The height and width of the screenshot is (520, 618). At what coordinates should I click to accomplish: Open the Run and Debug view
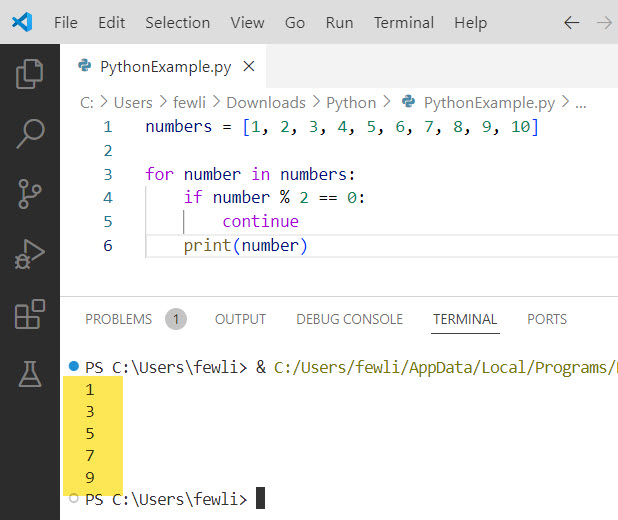coord(30,254)
